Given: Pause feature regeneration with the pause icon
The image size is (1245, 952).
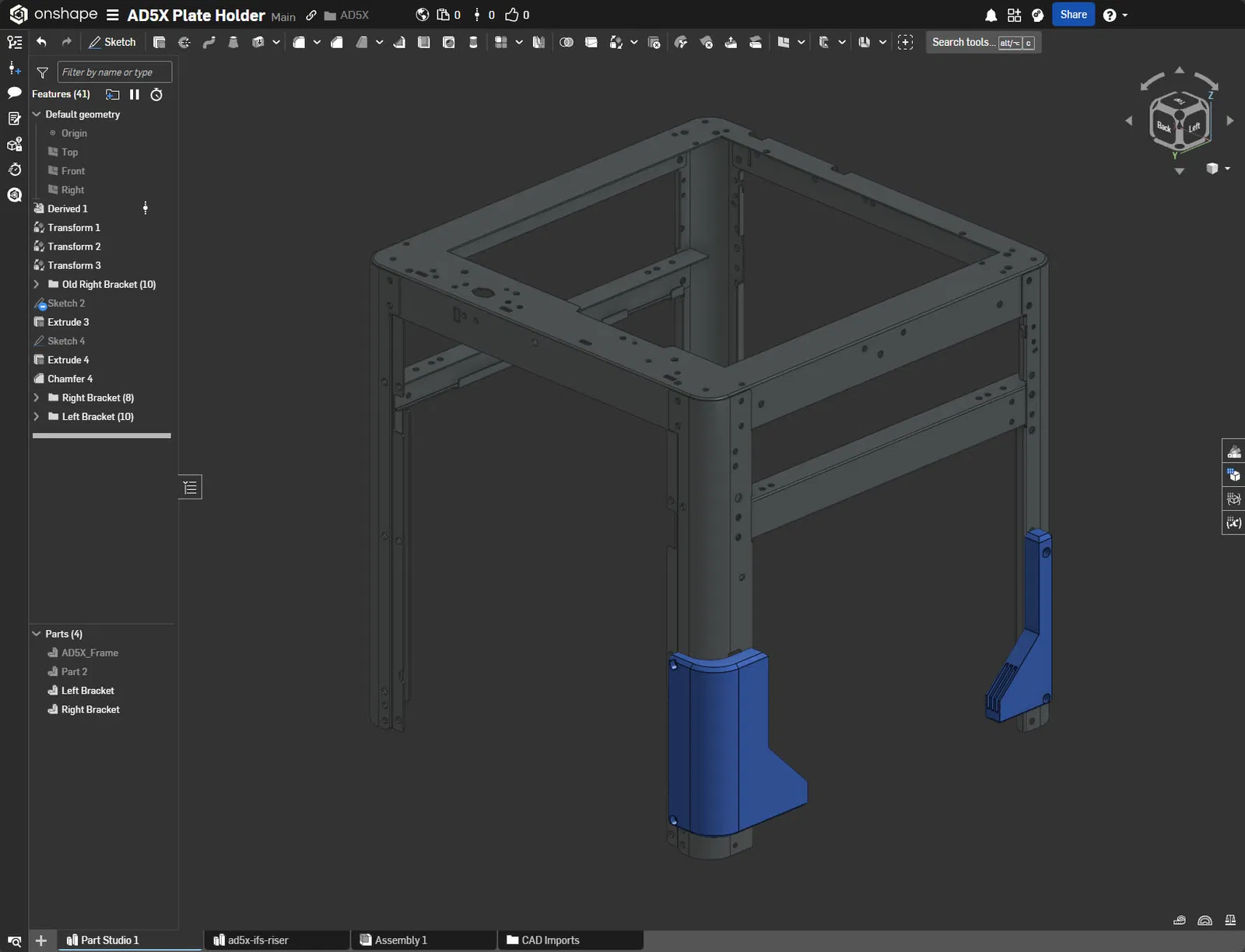Looking at the screenshot, I should pyautogui.click(x=135, y=94).
